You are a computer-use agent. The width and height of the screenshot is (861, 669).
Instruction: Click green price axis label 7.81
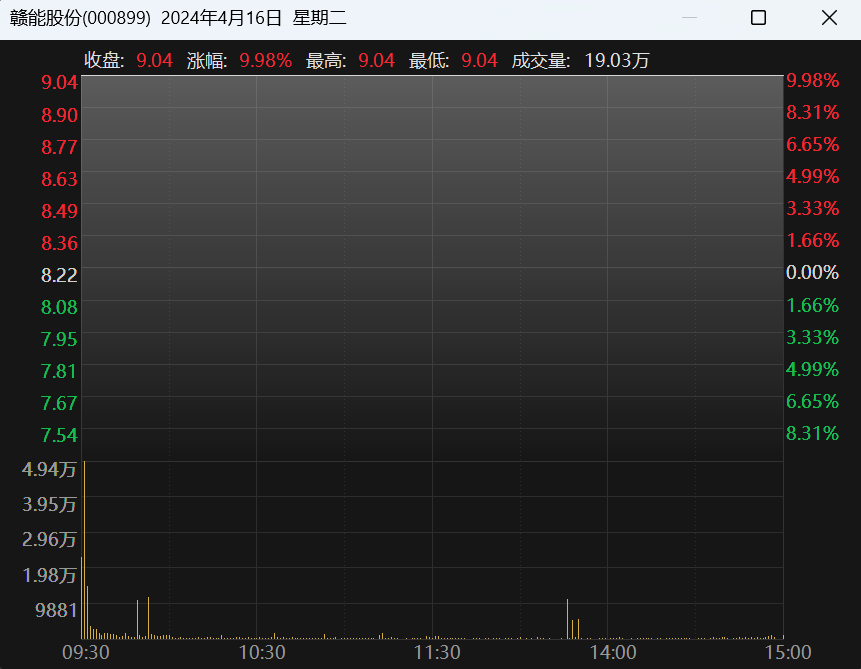59,371
